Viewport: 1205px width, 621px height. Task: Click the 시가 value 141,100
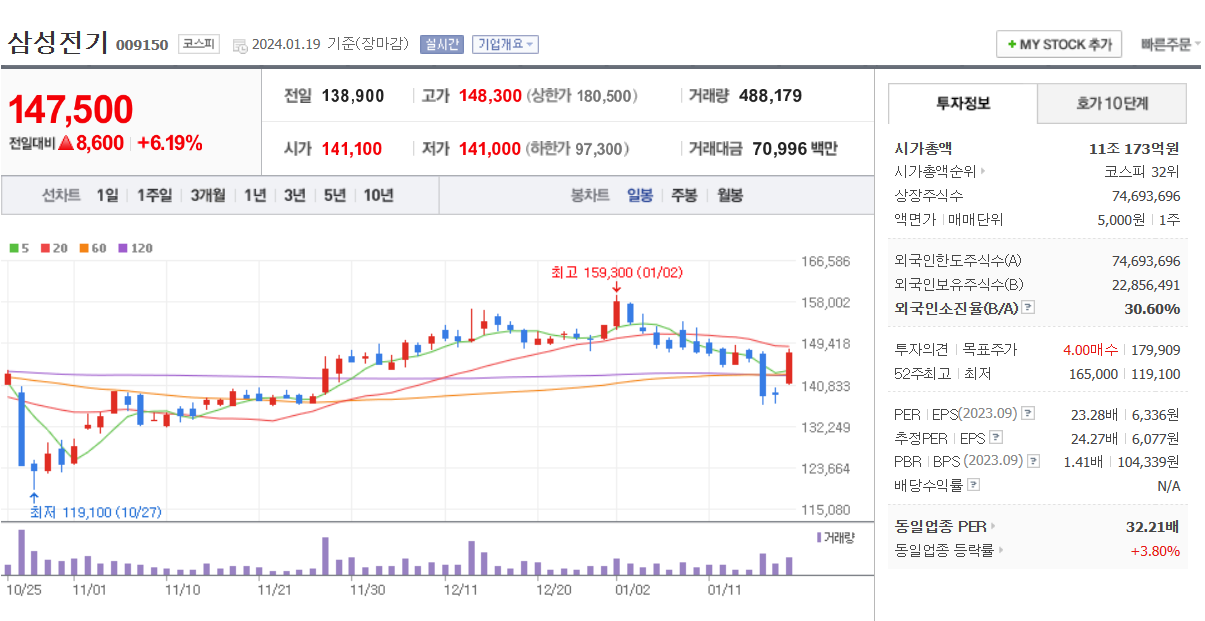(x=352, y=149)
